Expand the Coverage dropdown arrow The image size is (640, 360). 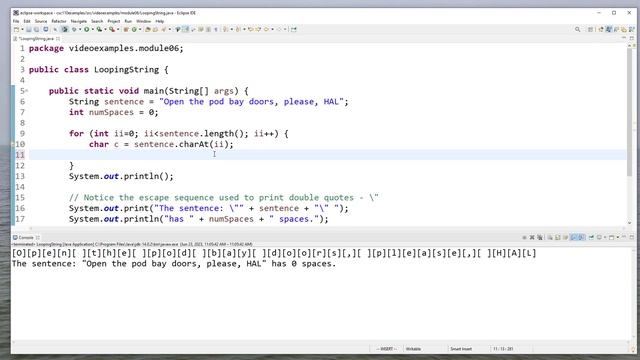coord(105,29)
